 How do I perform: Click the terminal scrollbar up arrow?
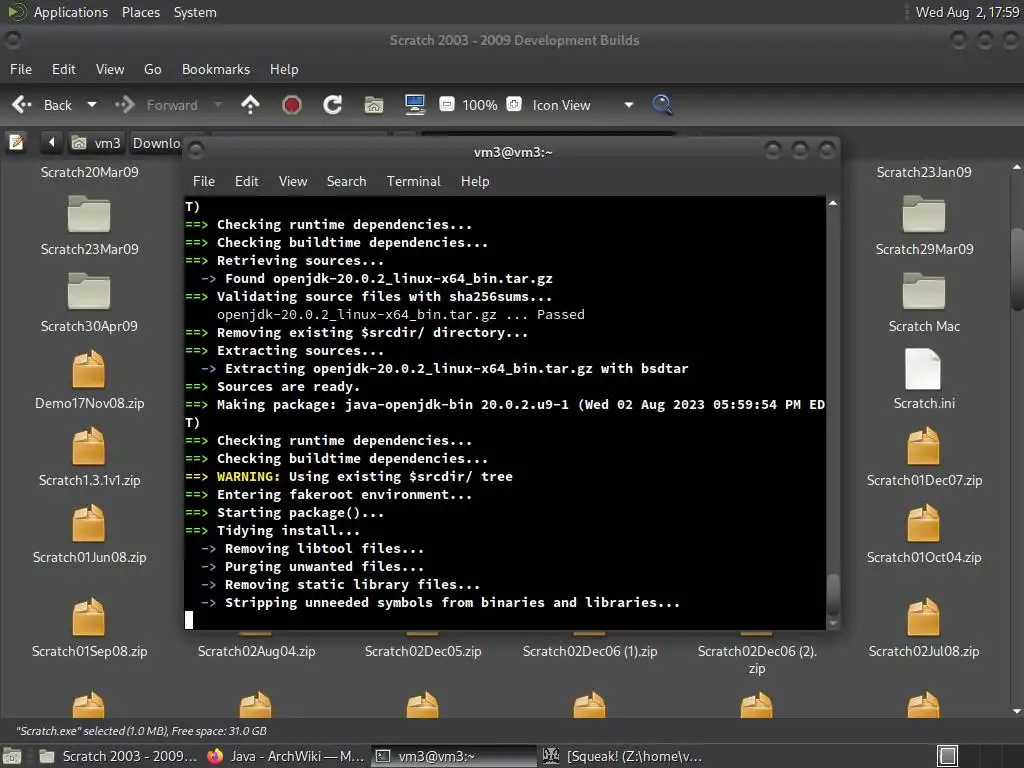click(x=833, y=203)
